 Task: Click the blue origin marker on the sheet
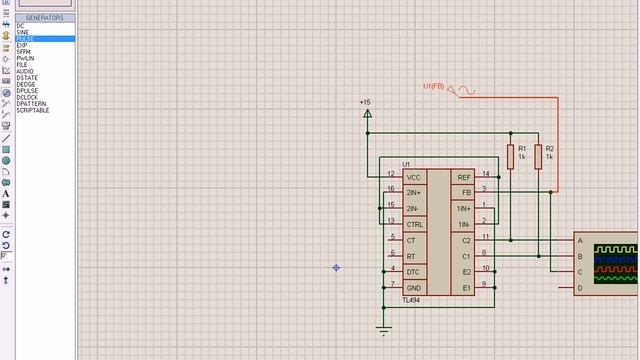click(336, 268)
